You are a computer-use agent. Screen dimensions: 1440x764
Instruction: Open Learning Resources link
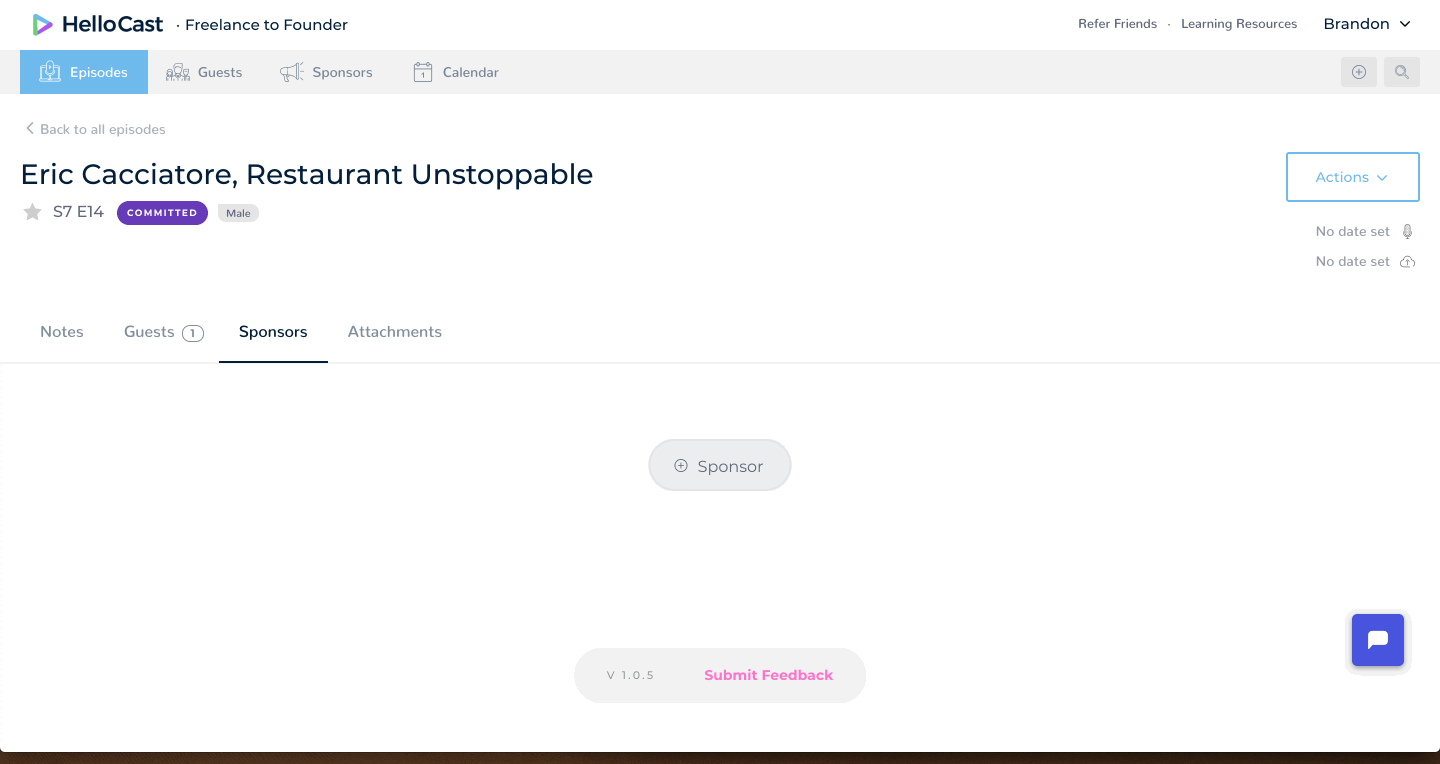coord(1239,24)
